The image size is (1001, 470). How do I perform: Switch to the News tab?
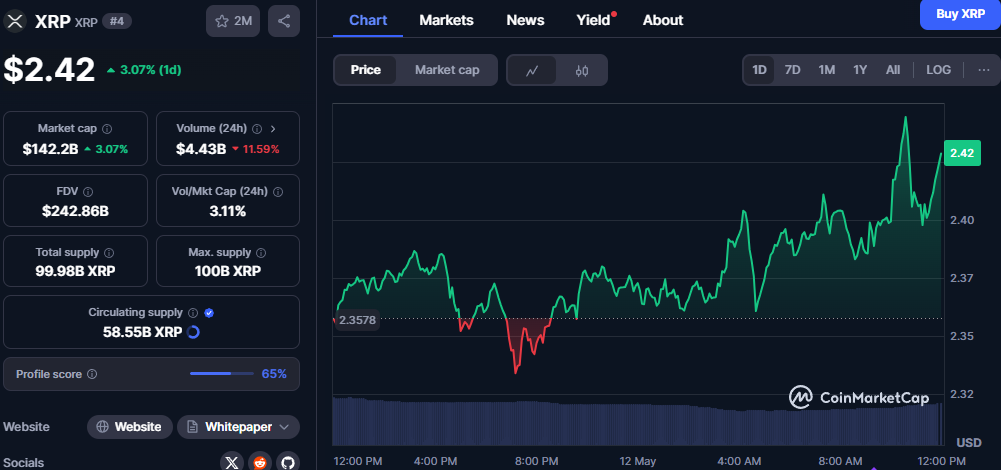525,20
